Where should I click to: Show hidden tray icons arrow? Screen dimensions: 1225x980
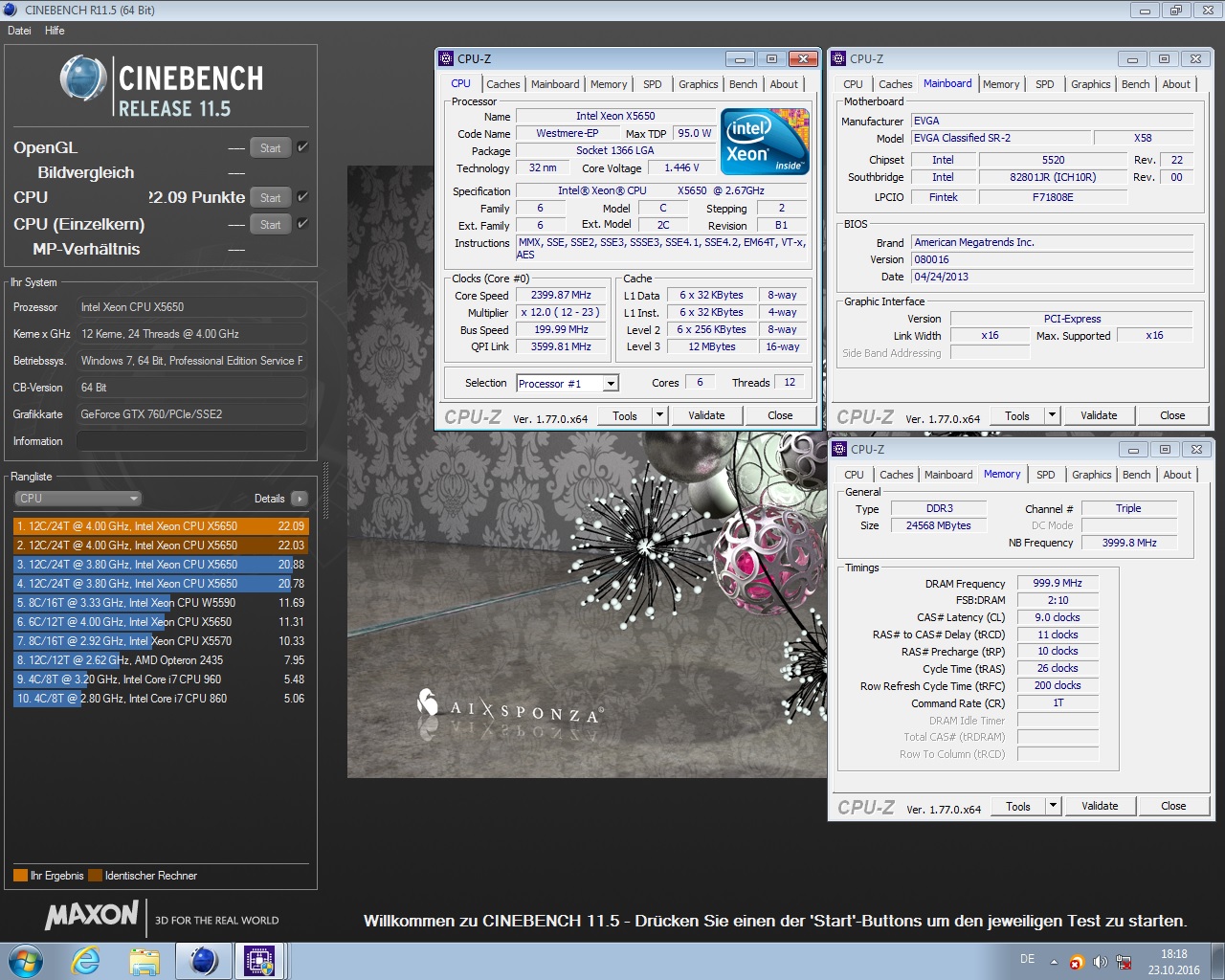click(x=1054, y=962)
